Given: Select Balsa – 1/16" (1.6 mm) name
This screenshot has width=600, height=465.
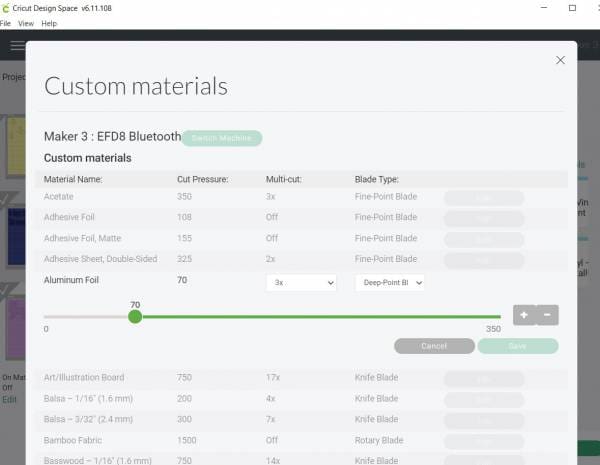Looking at the screenshot, I should (x=88, y=398).
